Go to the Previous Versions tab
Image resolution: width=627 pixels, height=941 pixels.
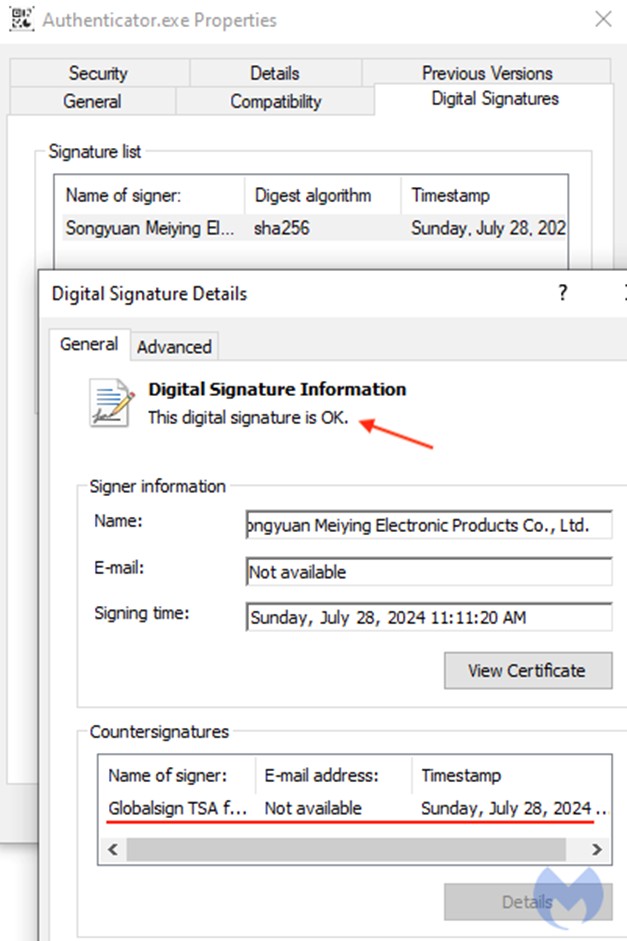(486, 73)
